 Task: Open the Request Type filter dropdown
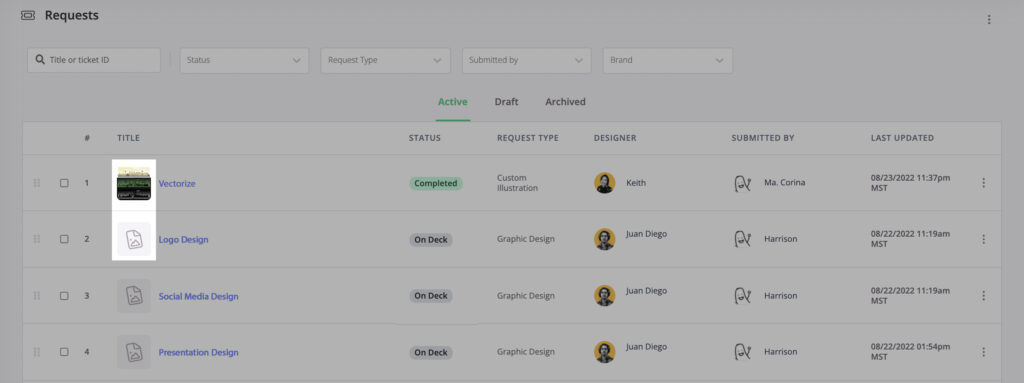click(385, 60)
